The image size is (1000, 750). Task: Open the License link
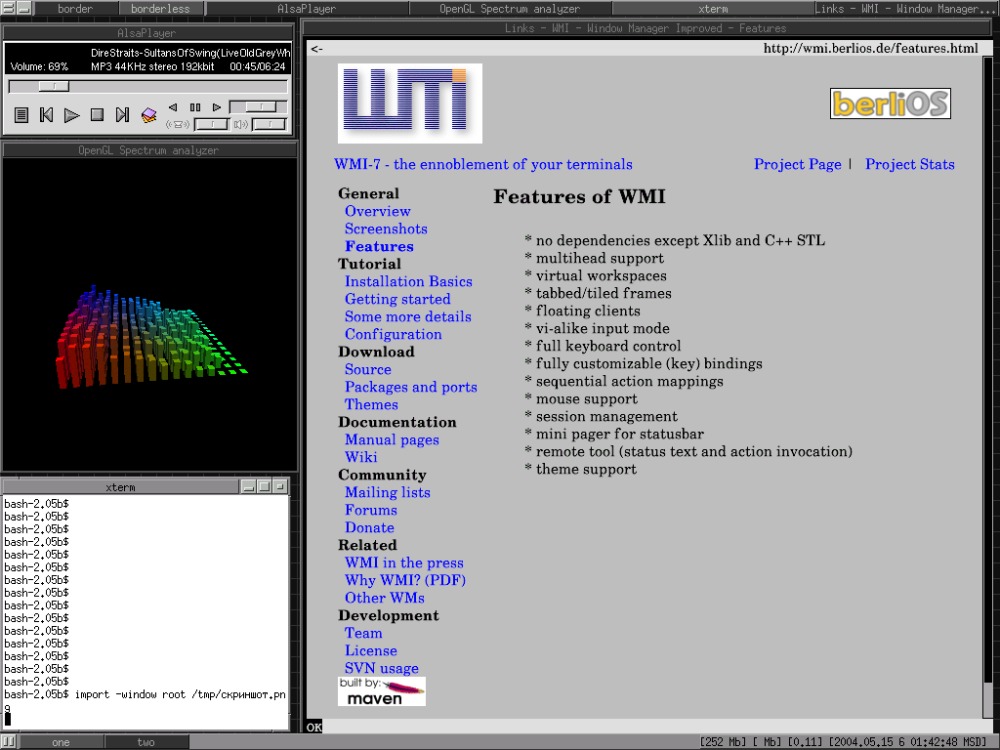tap(371, 651)
